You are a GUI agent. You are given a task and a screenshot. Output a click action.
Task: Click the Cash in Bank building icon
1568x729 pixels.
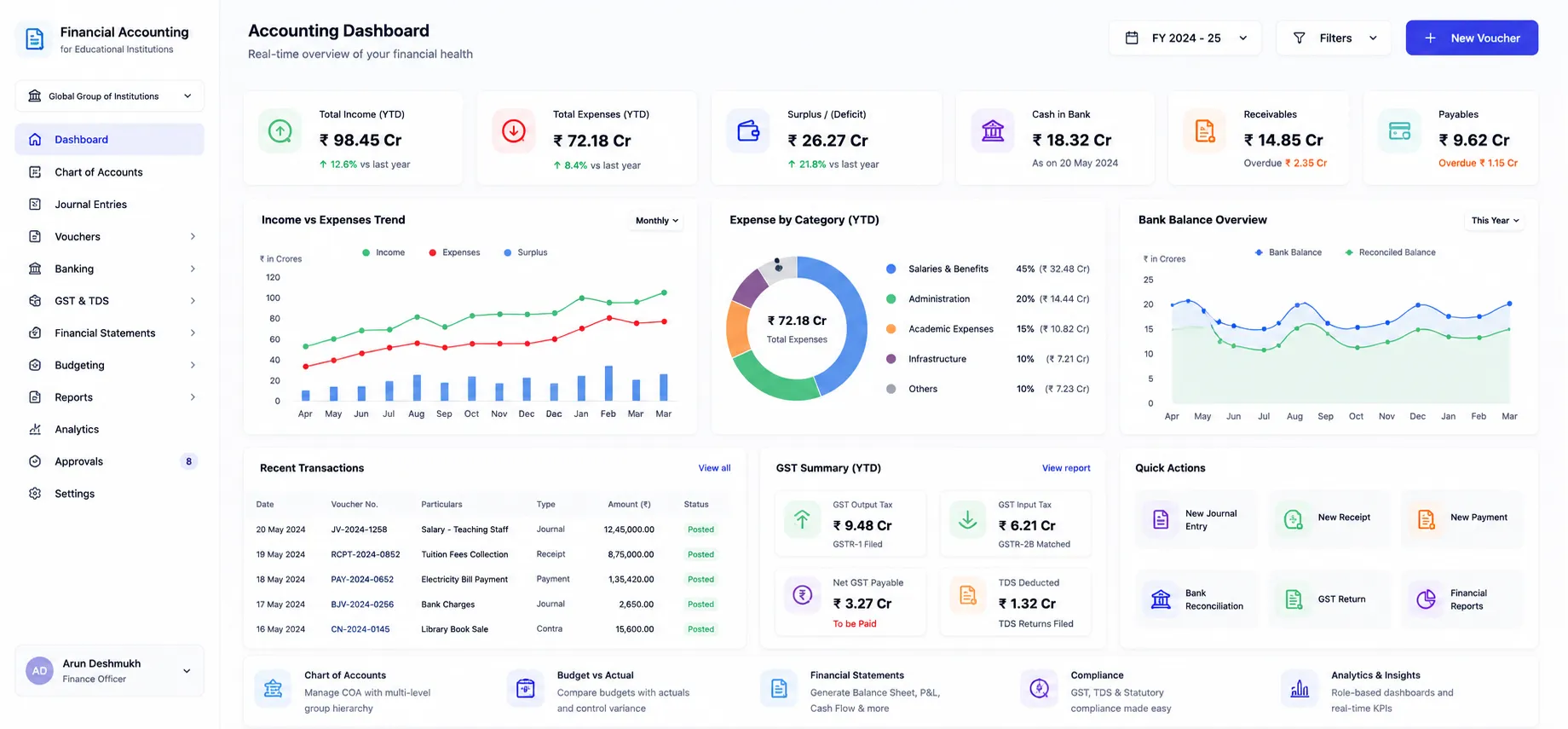(x=993, y=131)
